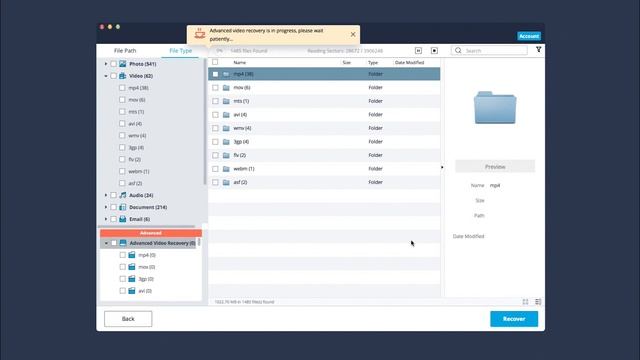Click the Audio music note icon

click(x=122, y=195)
